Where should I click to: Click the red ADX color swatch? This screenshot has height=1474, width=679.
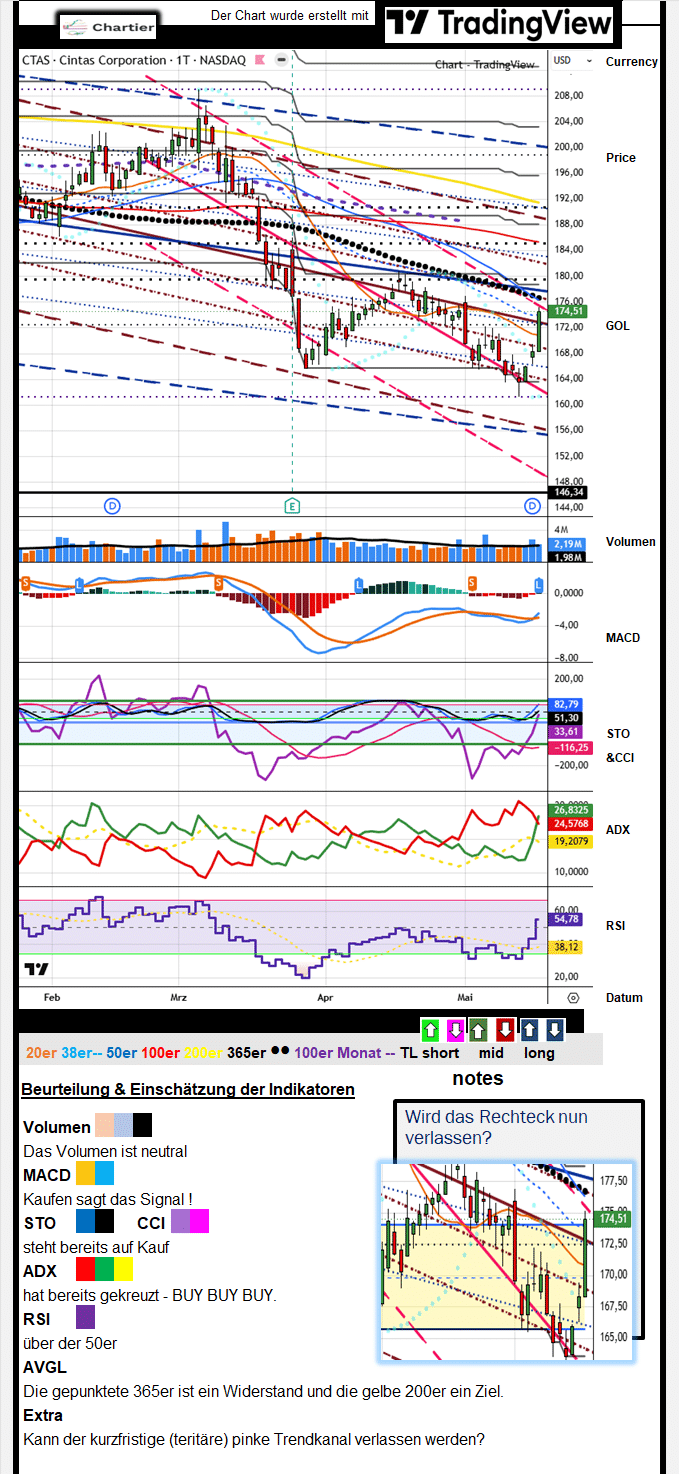85,1270
